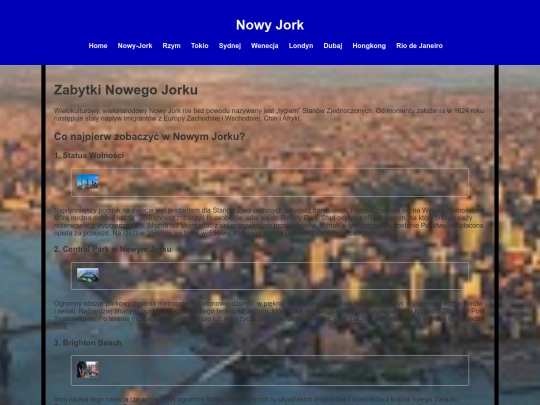Choose Dubaj in the top menu
This screenshot has height=405, width=540.
pyautogui.click(x=333, y=46)
